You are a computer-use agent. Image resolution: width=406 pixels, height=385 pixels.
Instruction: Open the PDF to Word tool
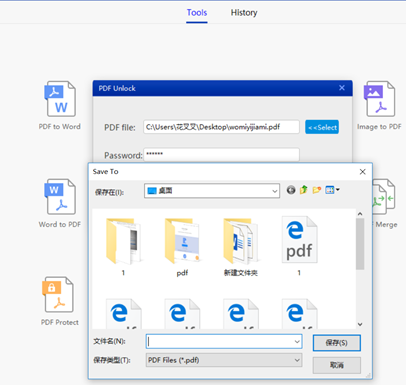coord(60,105)
